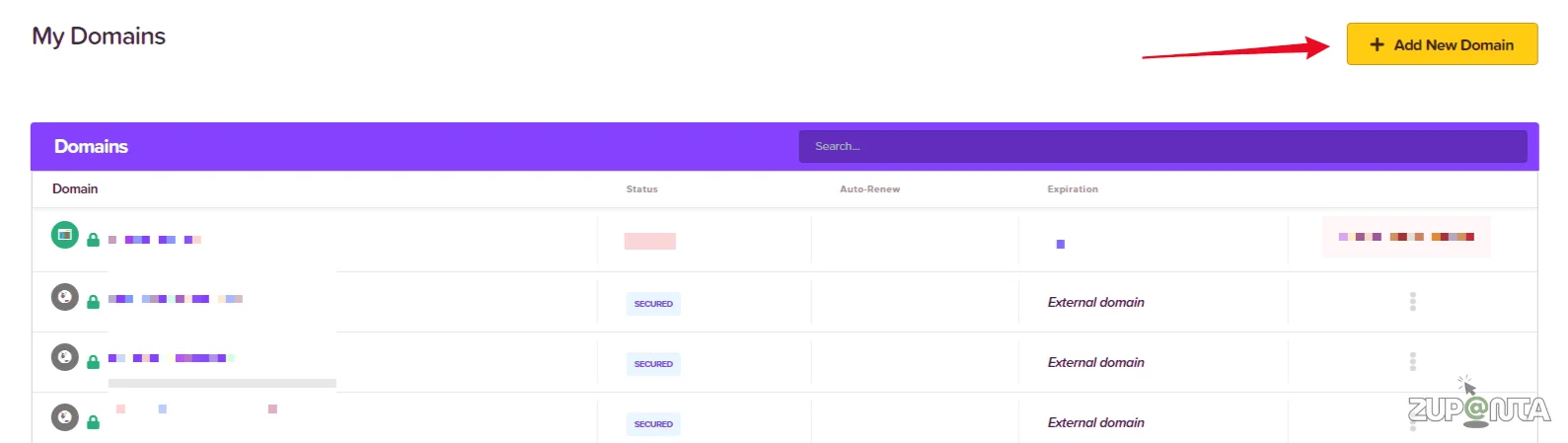Click the grey domain icon in fourth row
Screen dimensions: 1568x443
(x=65, y=417)
